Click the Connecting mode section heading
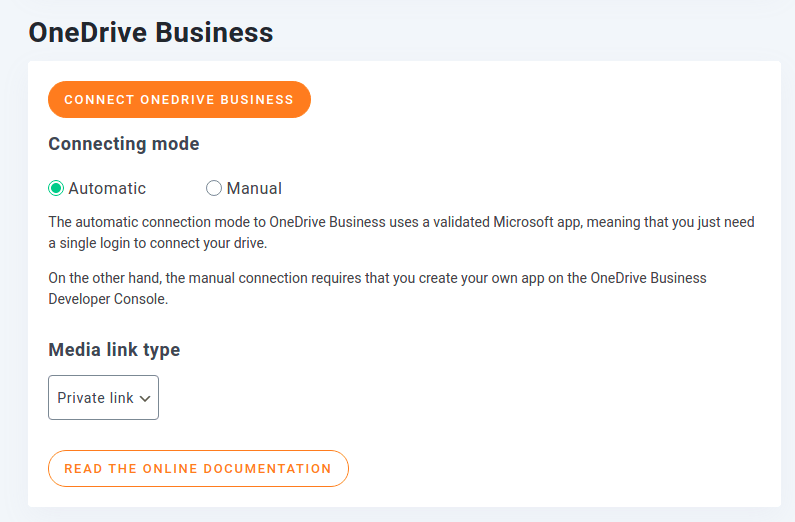This screenshot has width=795, height=522. click(x=124, y=144)
